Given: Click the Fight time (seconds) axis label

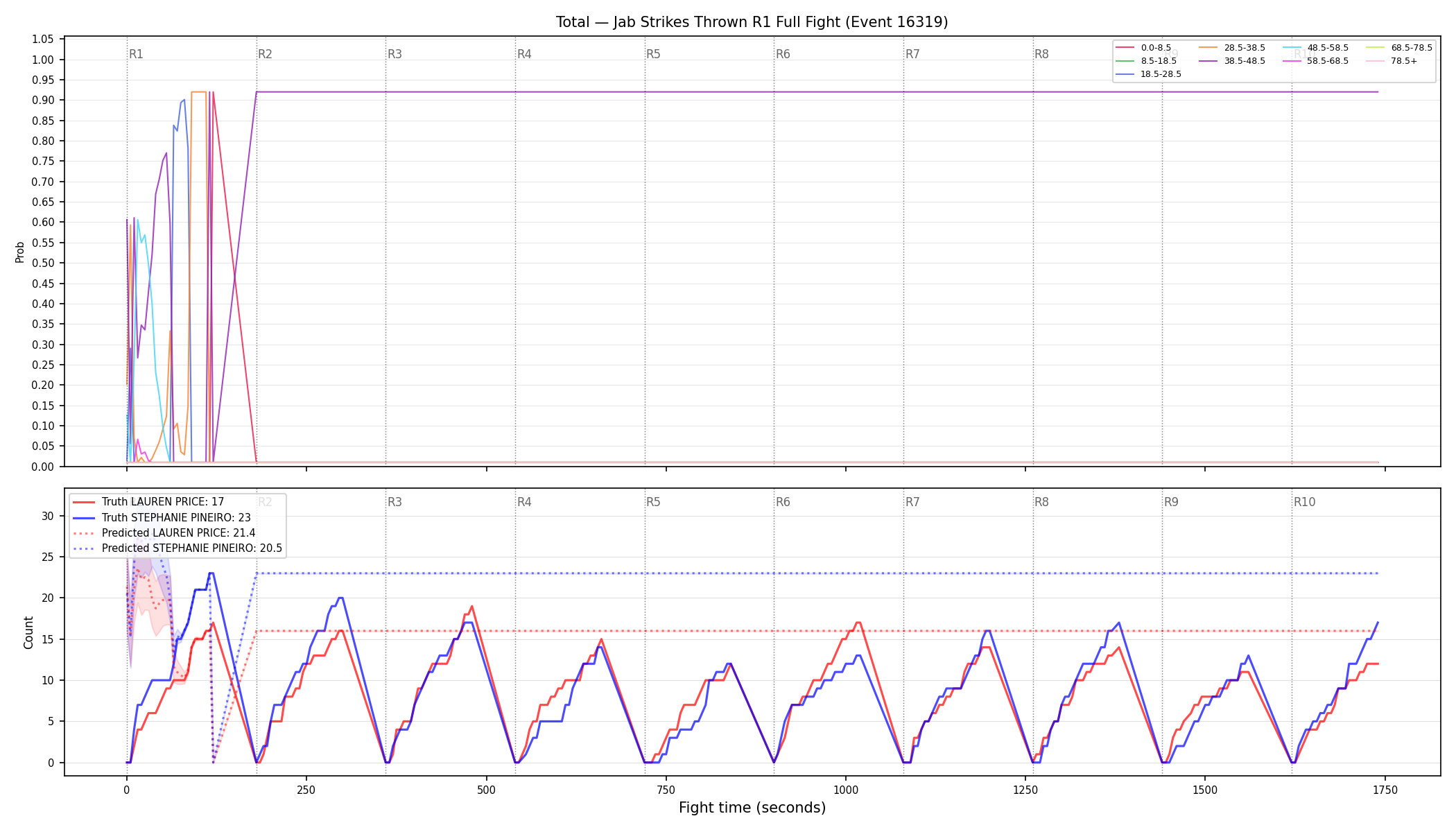Looking at the screenshot, I should coord(752,808).
